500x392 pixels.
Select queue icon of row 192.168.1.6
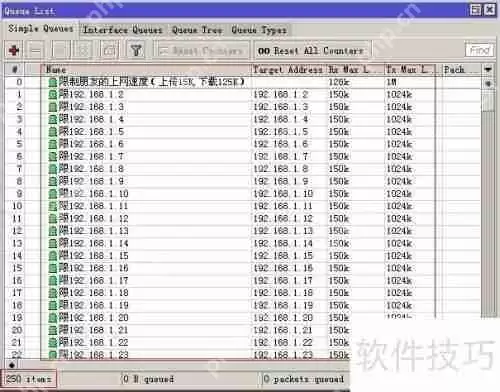(x=53, y=144)
